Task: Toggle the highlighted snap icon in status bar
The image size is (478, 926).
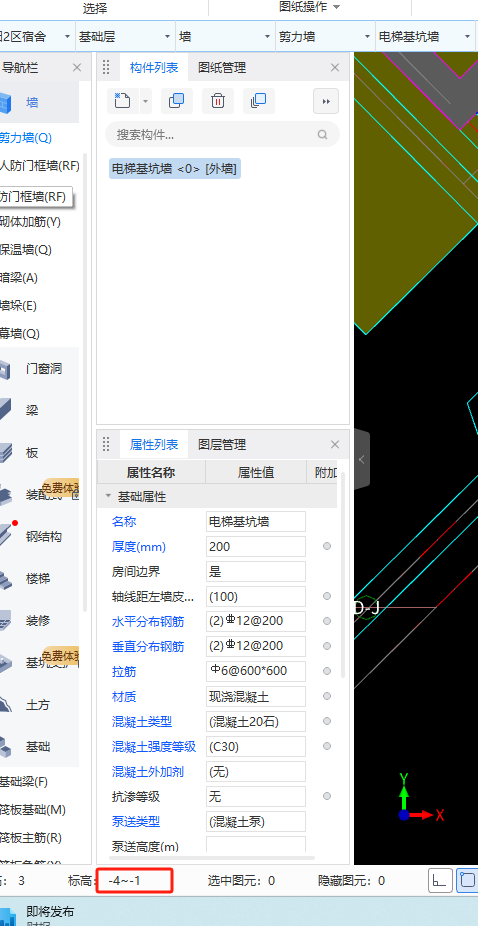Action: point(467,881)
